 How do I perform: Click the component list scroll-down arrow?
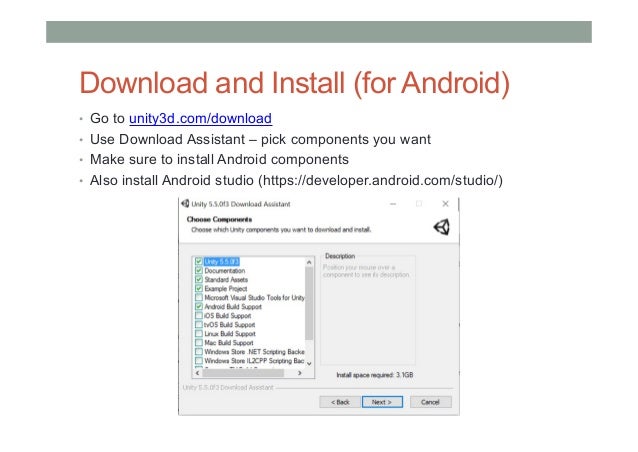tap(309, 363)
